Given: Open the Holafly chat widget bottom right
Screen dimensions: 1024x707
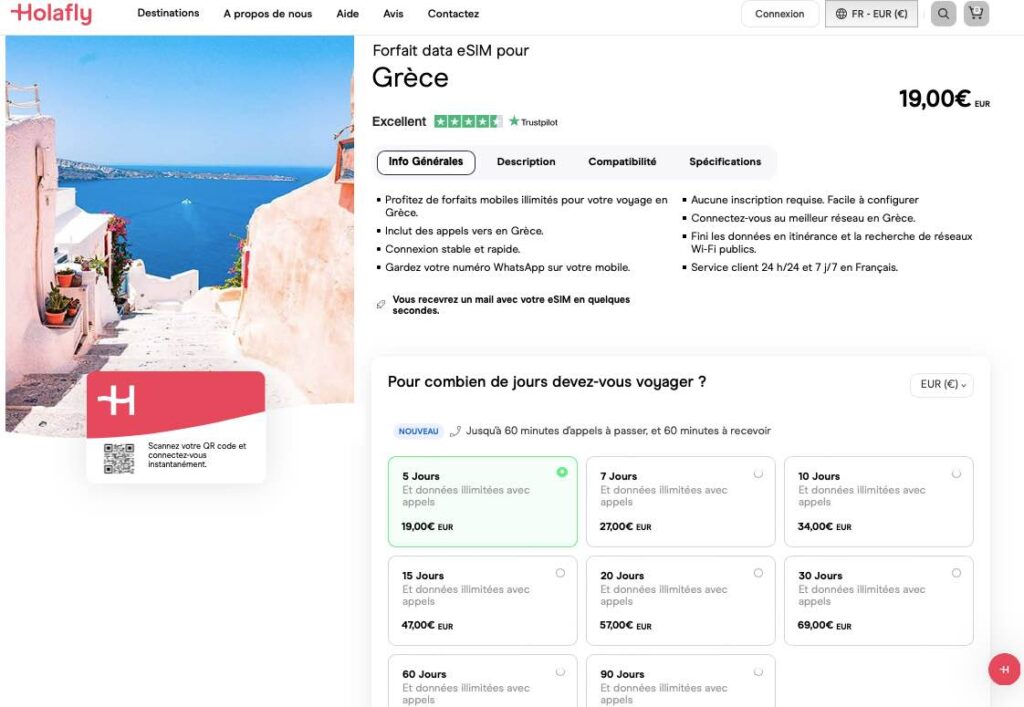Looking at the screenshot, I should [1003, 669].
